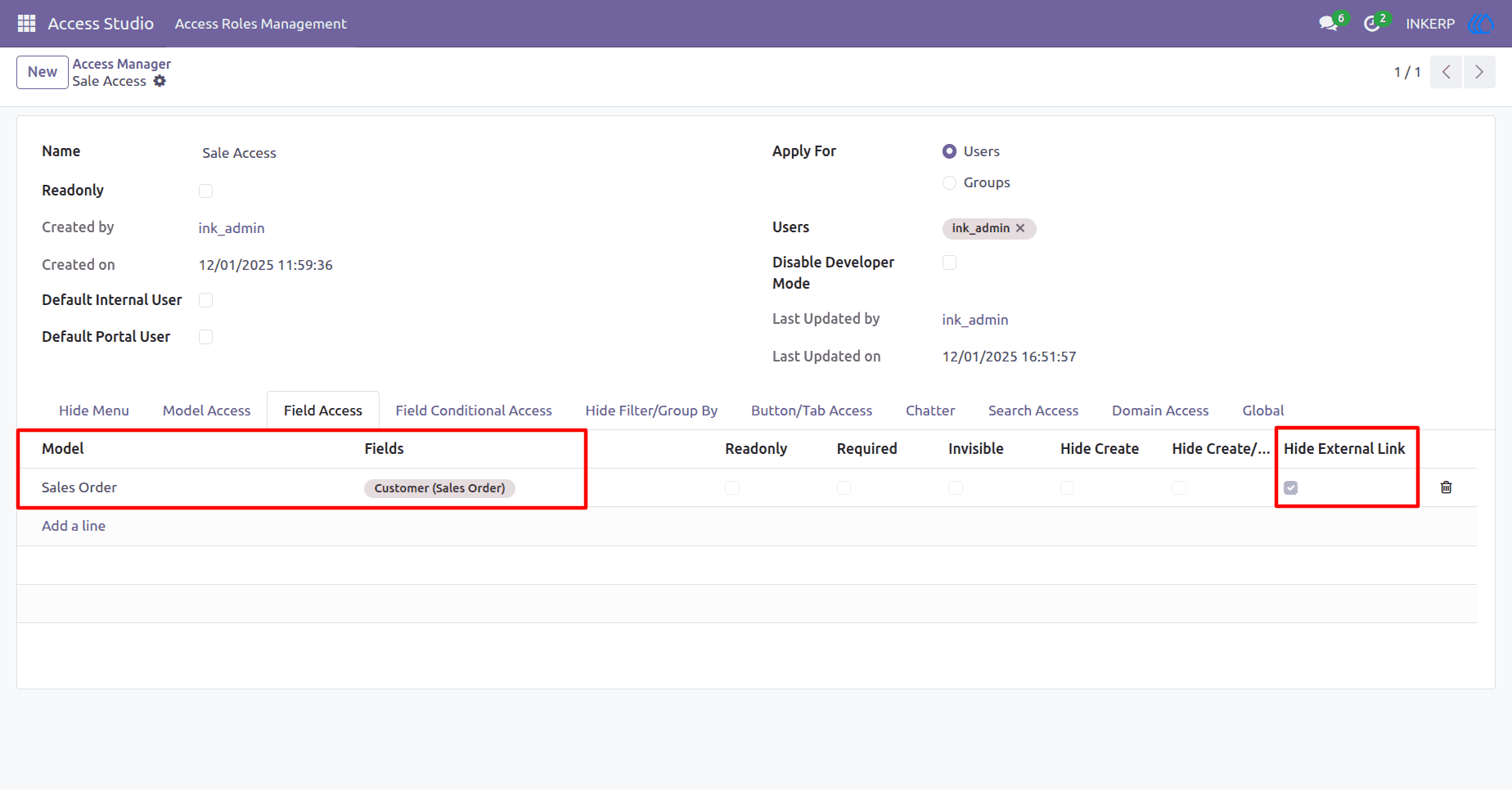
Task: Go to the next record arrow
Action: pos(1479,72)
